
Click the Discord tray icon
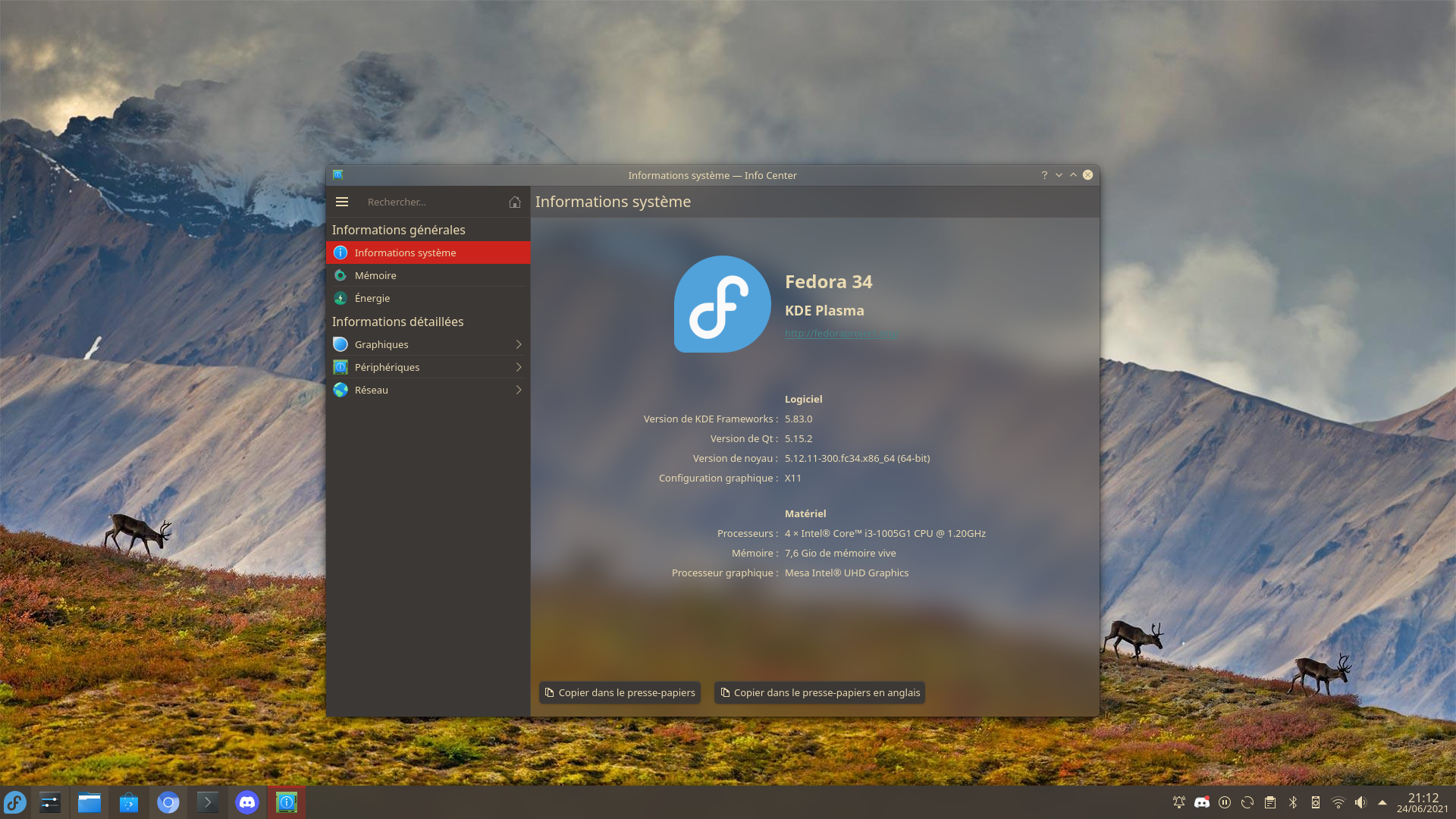click(x=1202, y=802)
